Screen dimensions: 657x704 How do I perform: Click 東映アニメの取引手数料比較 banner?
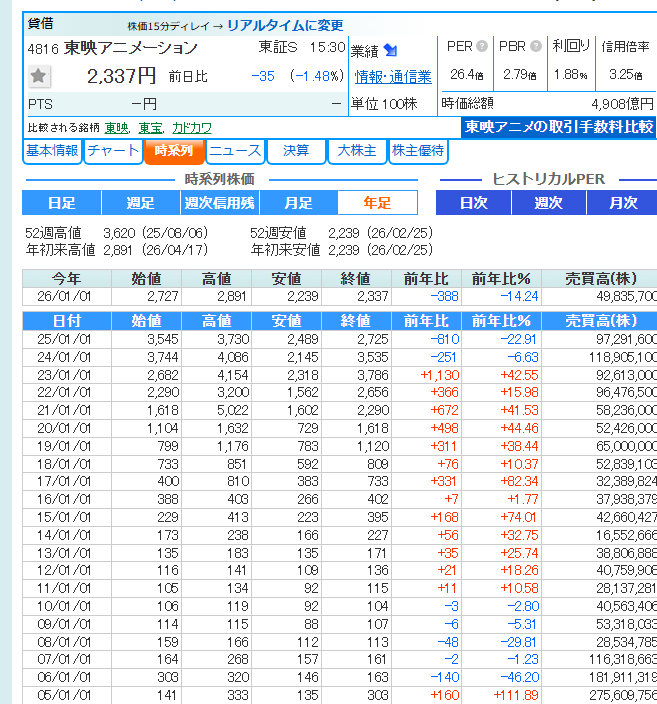[x=559, y=127]
